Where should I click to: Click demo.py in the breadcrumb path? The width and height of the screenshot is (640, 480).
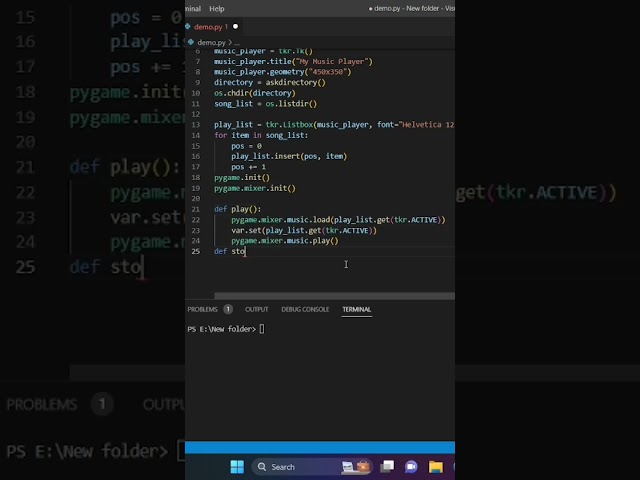coord(211,42)
